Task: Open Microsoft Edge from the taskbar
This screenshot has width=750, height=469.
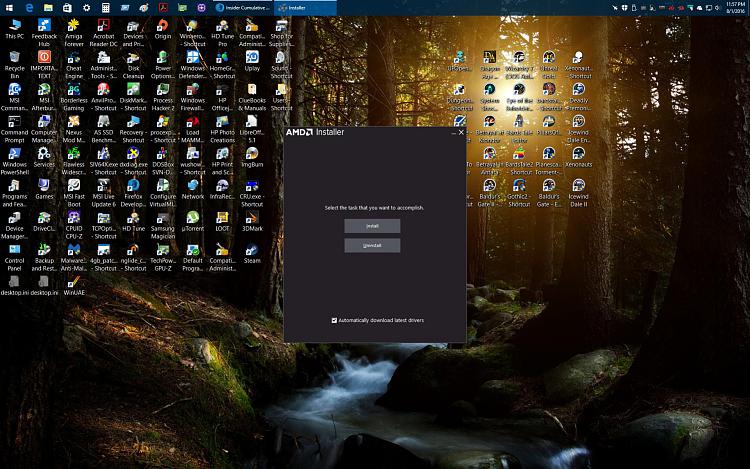Action: pyautogui.click(x=29, y=8)
